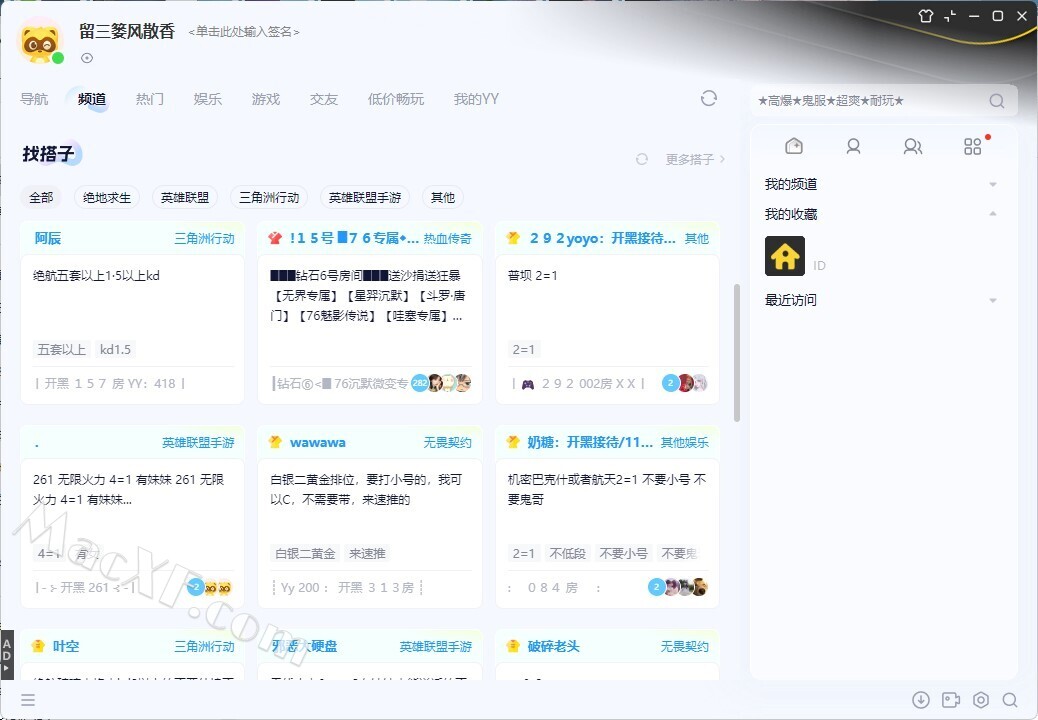
Task: Click the small circle icon below the username
Action: click(x=87, y=58)
